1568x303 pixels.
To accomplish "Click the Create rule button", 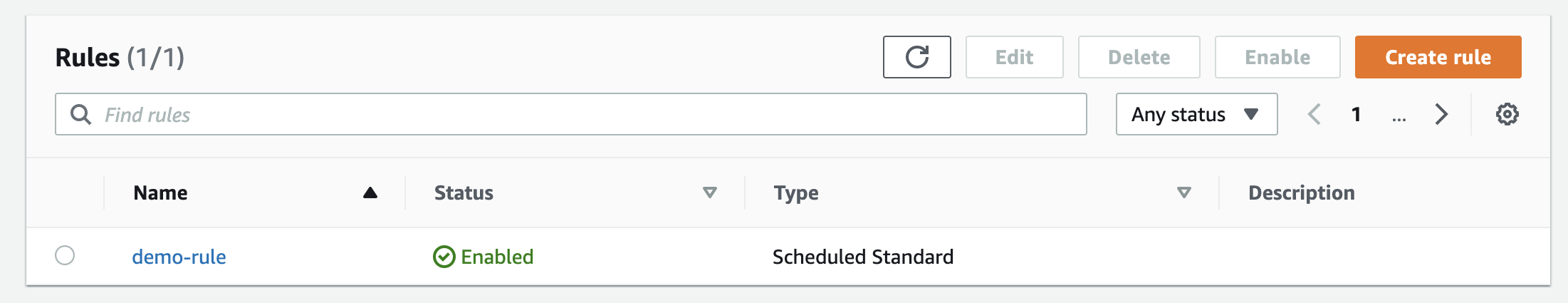I will [x=1438, y=57].
